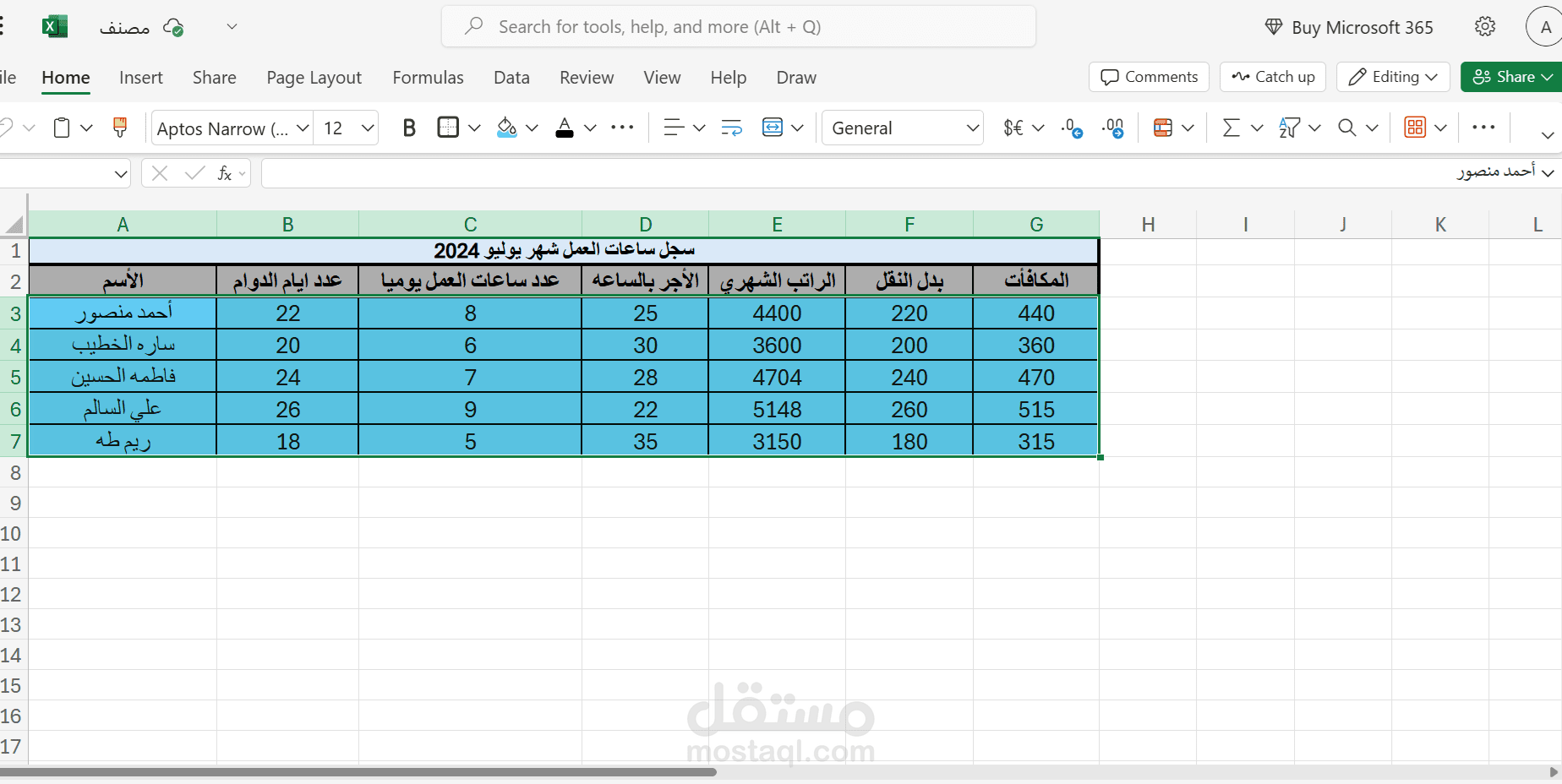Open more ribbon commands ellipsis at right
This screenshot has height=784, width=1562.
[x=1483, y=128]
